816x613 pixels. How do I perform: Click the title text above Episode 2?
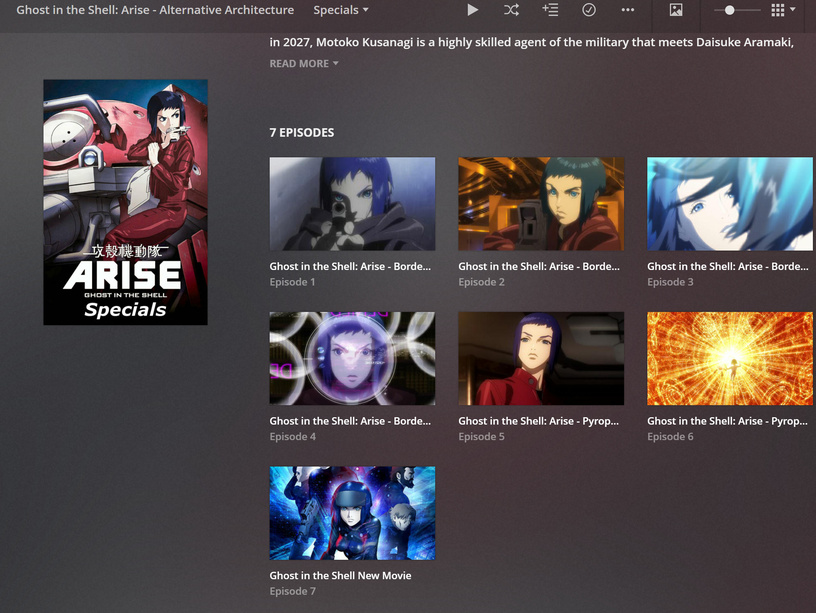[x=539, y=266]
